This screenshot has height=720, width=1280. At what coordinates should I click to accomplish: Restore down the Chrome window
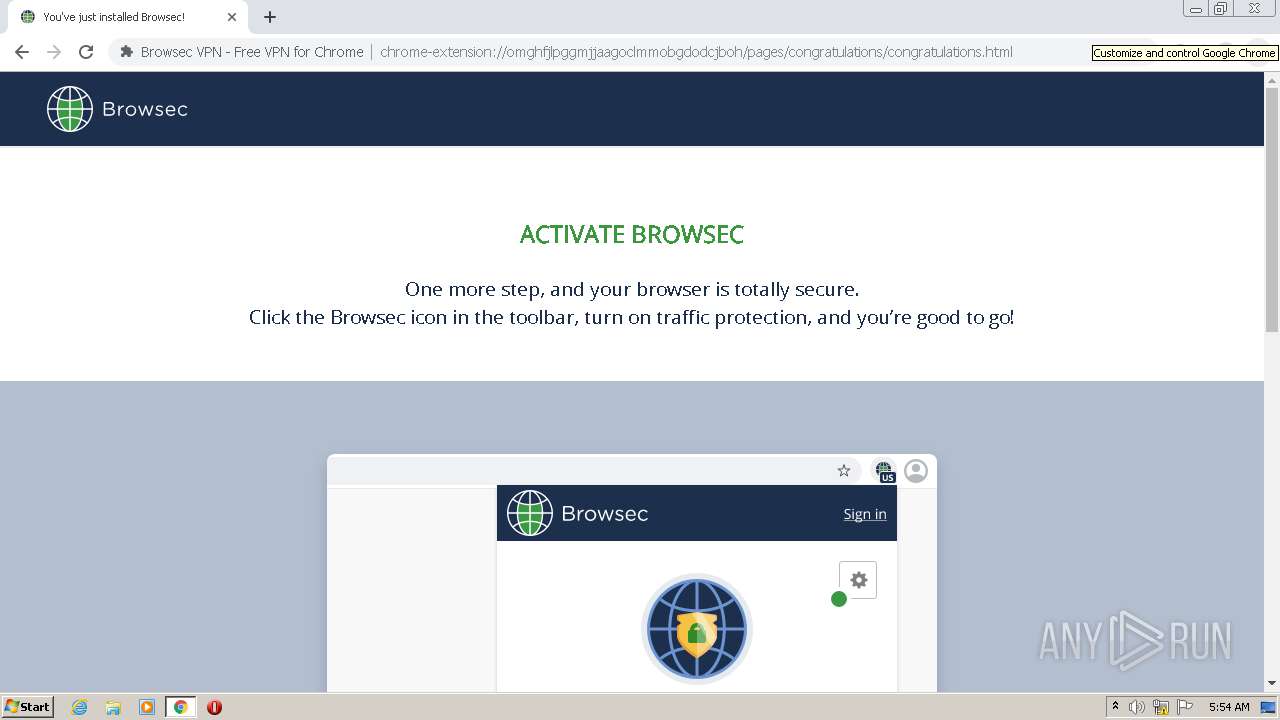point(1221,9)
